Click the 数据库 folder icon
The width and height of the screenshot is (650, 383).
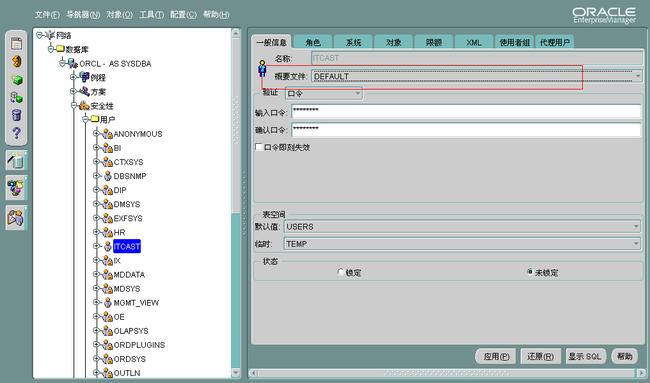pyautogui.click(x=61, y=49)
